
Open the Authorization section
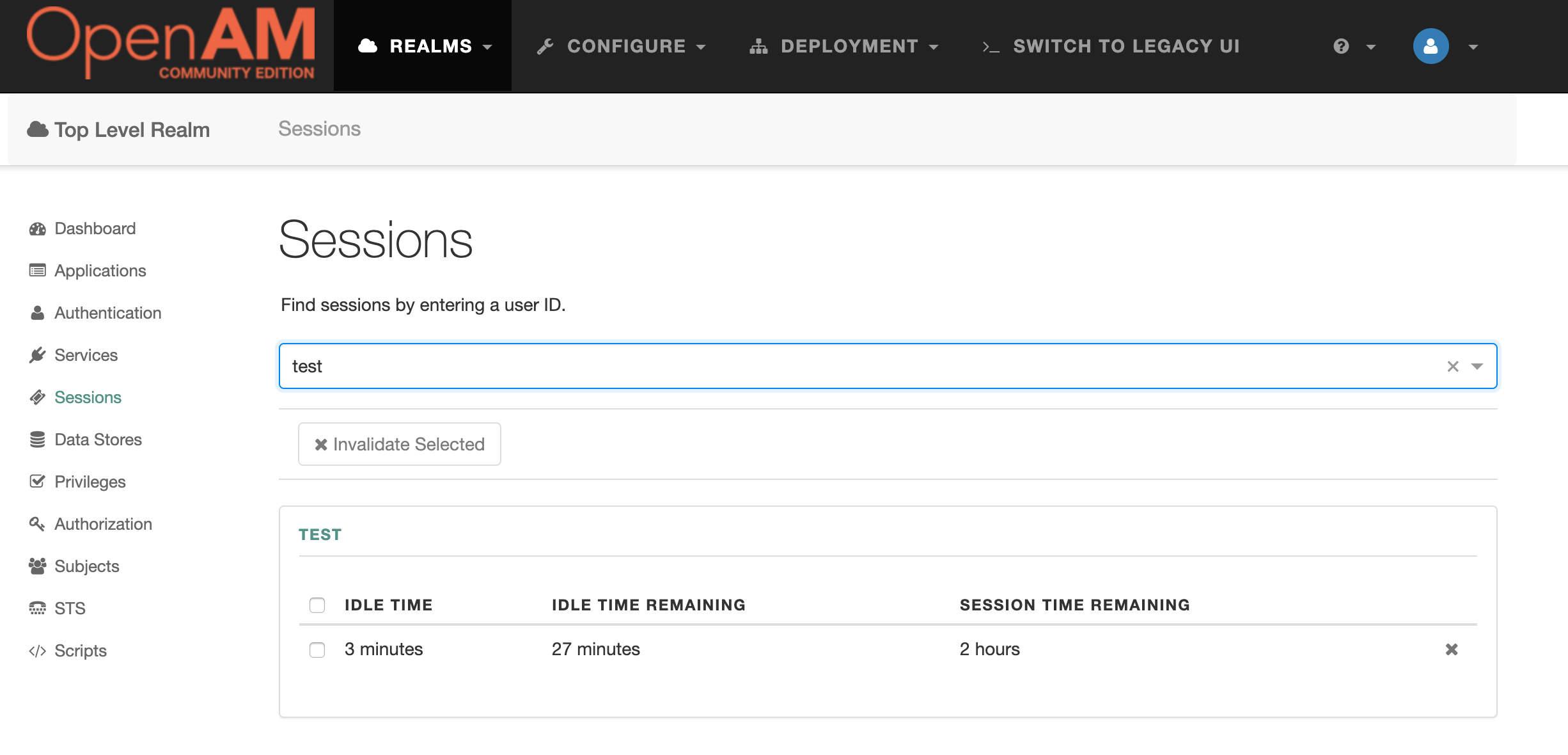103,524
